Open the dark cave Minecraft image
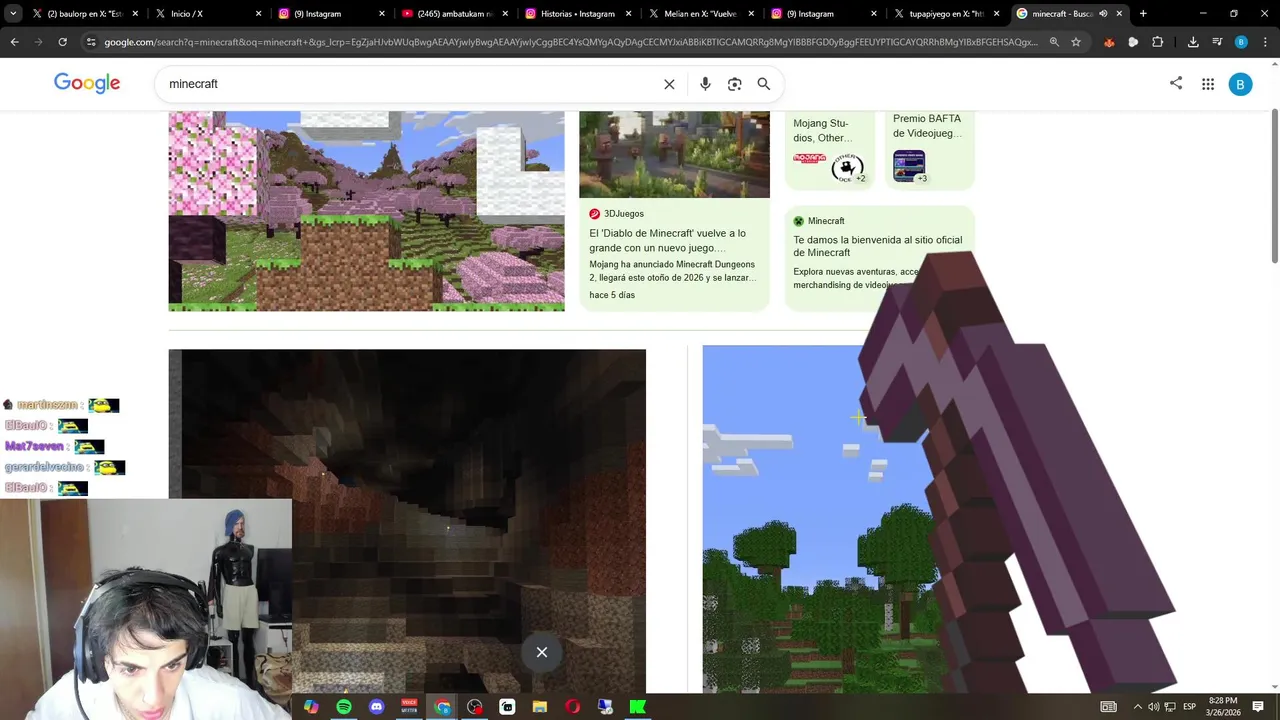Screen dimensions: 1280x720 [407, 520]
